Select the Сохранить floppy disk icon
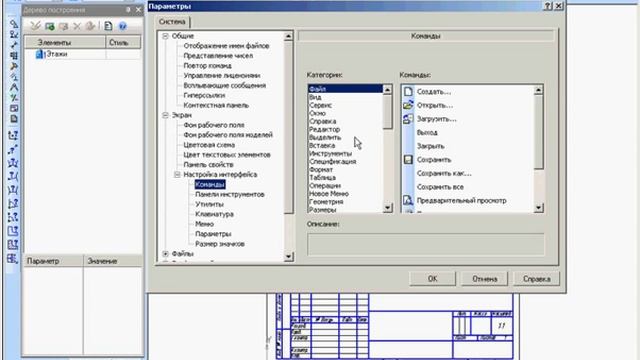Image resolution: width=640 pixels, height=360 pixels. pos(408,160)
